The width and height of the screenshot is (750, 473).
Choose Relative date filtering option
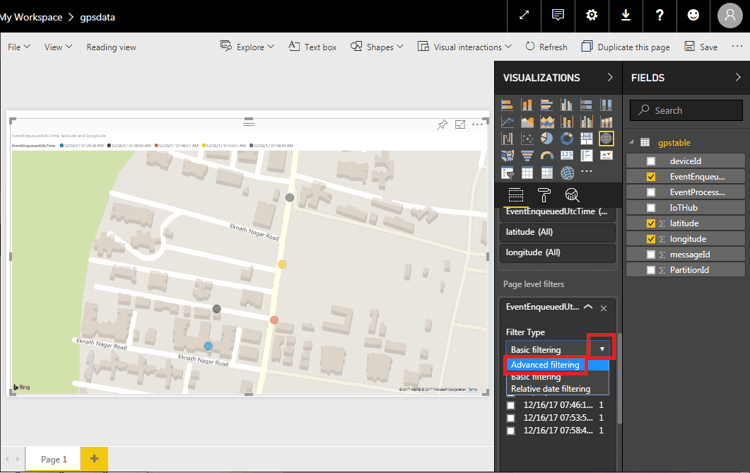click(x=551, y=389)
